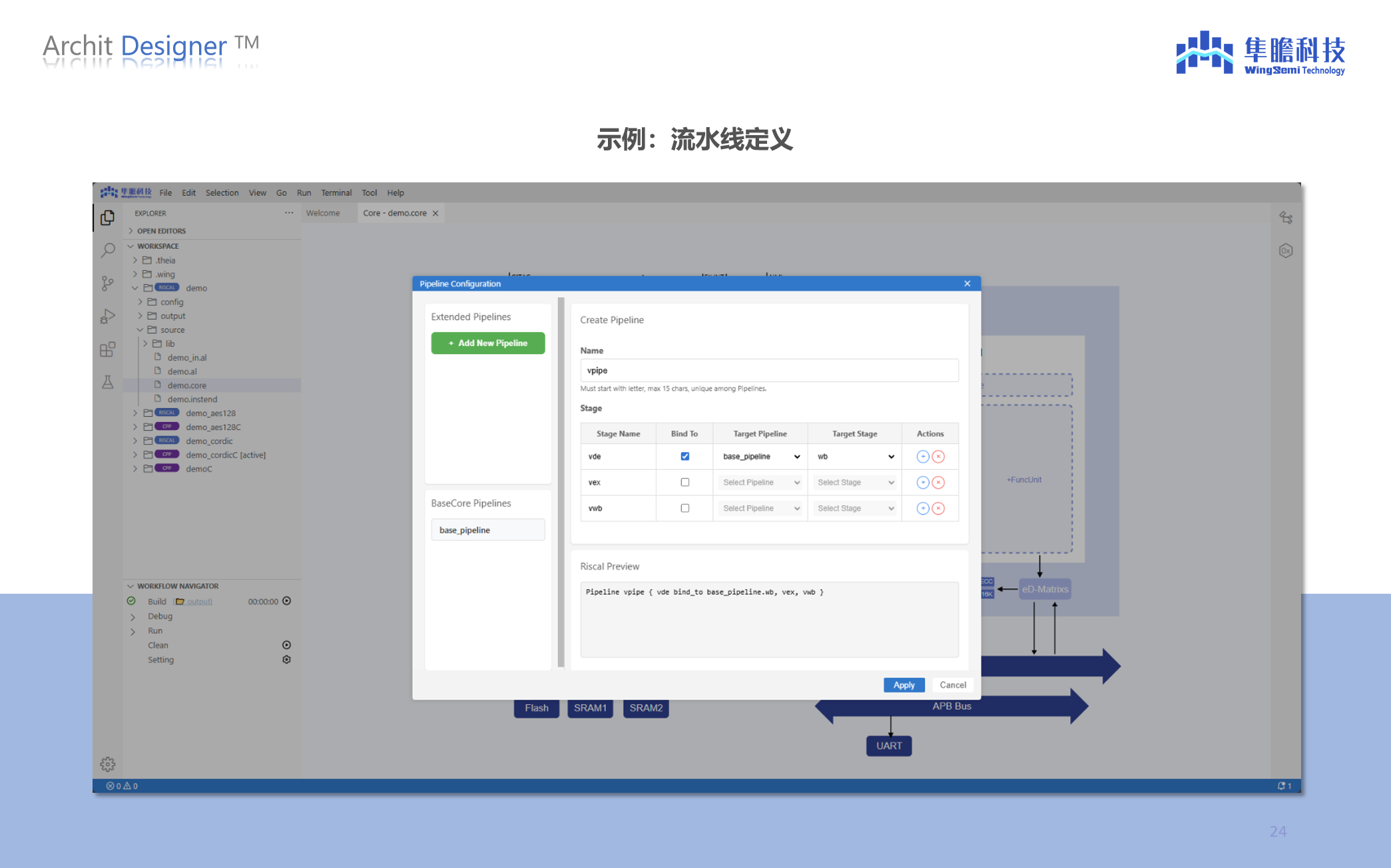Select demo_in.al file in explorer
The height and width of the screenshot is (868, 1391).
pyautogui.click(x=186, y=358)
